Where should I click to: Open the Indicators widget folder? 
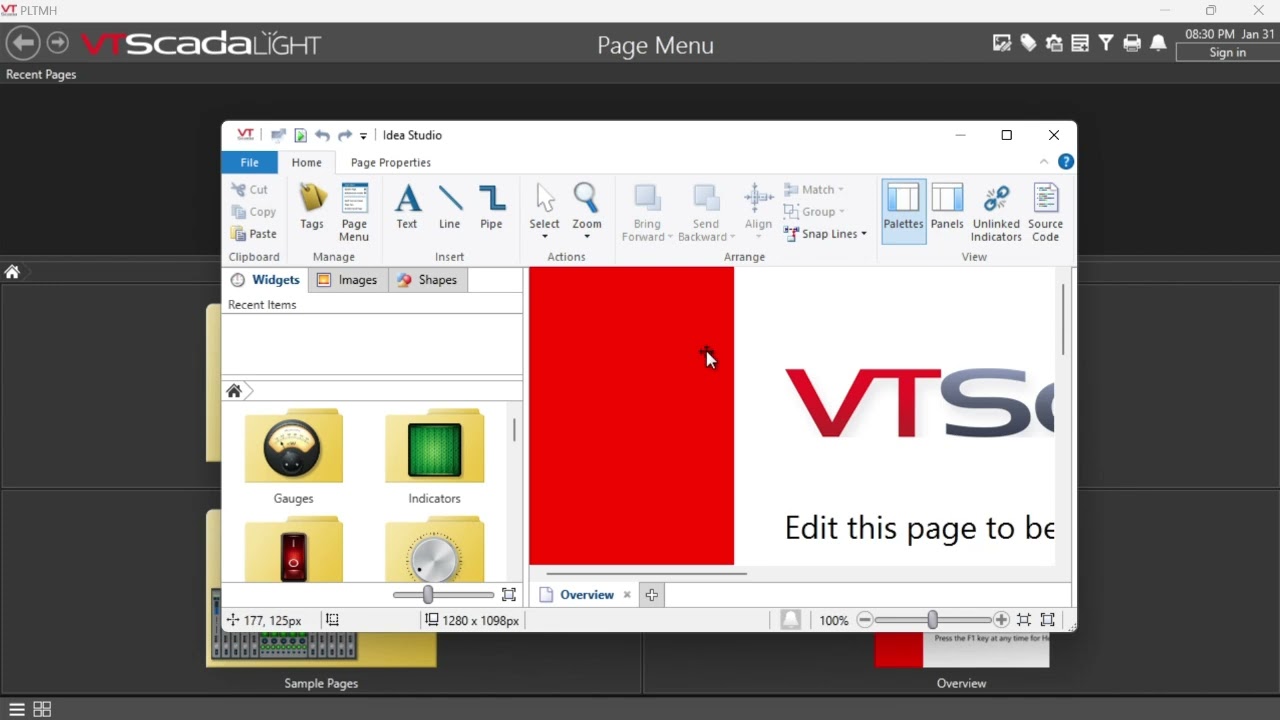point(434,457)
